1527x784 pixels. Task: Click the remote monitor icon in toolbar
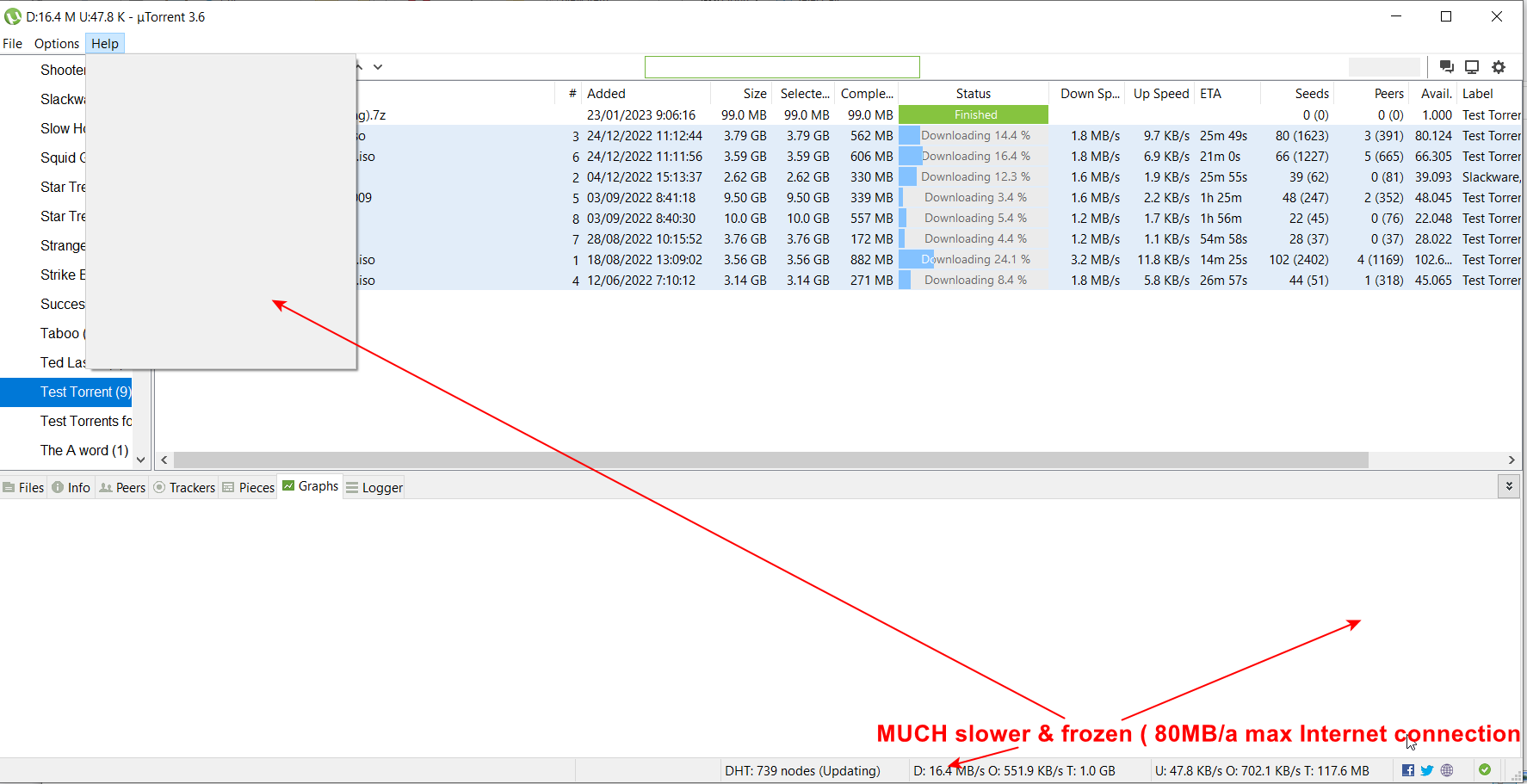pyautogui.click(x=1472, y=67)
